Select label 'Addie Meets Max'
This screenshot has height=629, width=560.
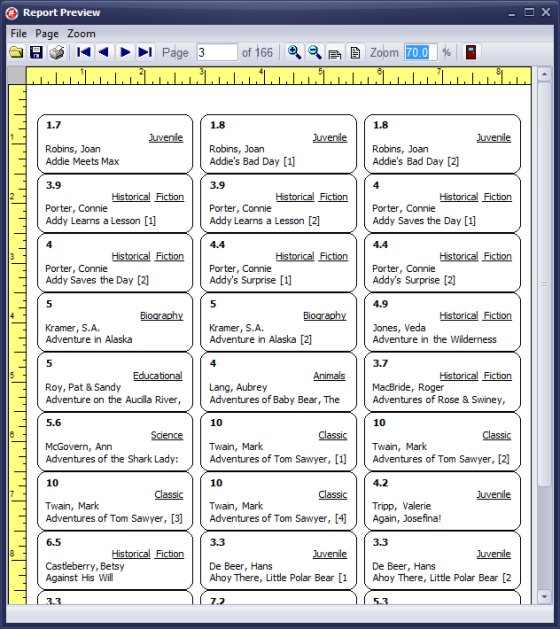coord(82,161)
